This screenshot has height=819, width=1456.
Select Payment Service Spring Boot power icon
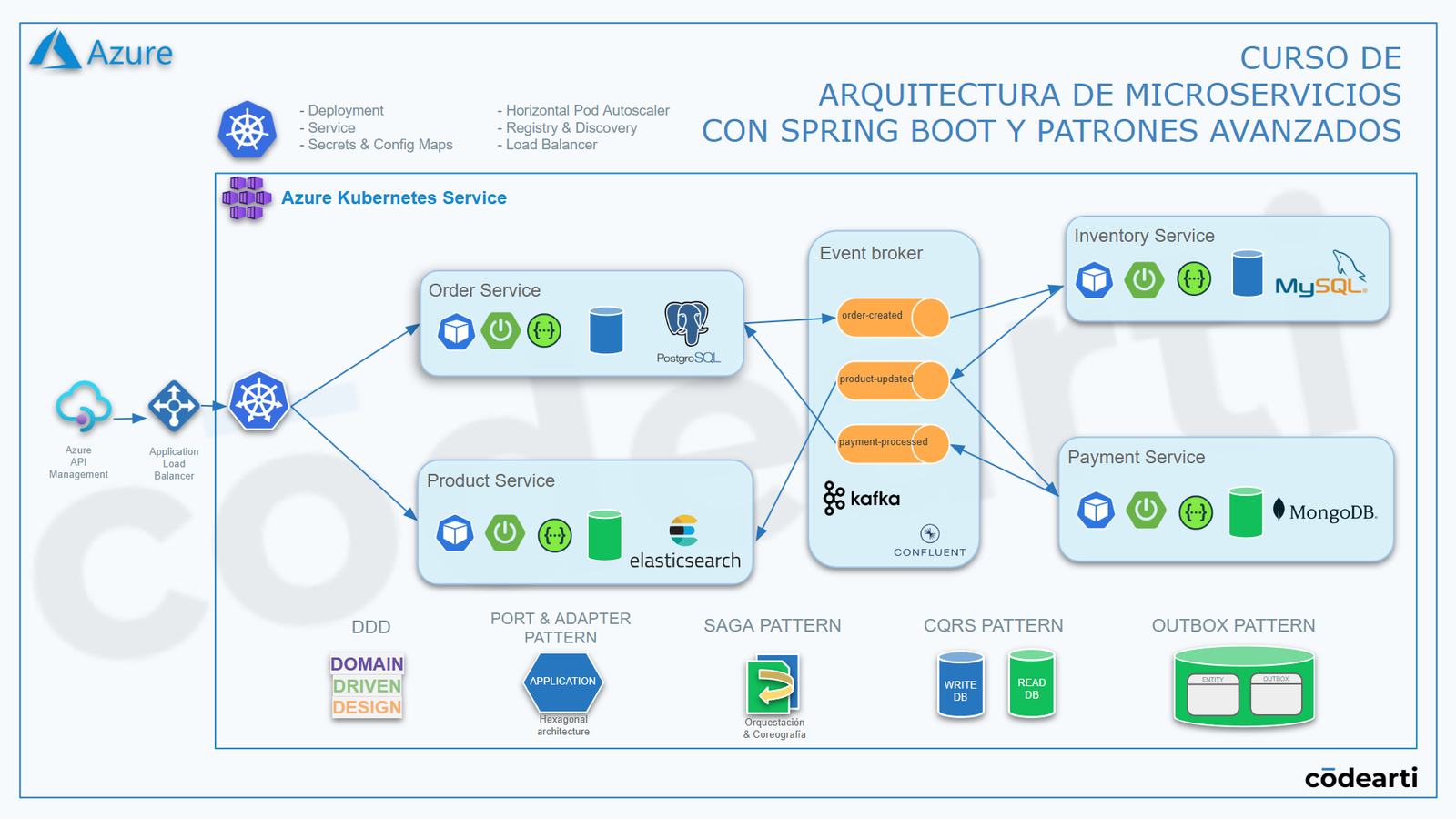click(1146, 510)
